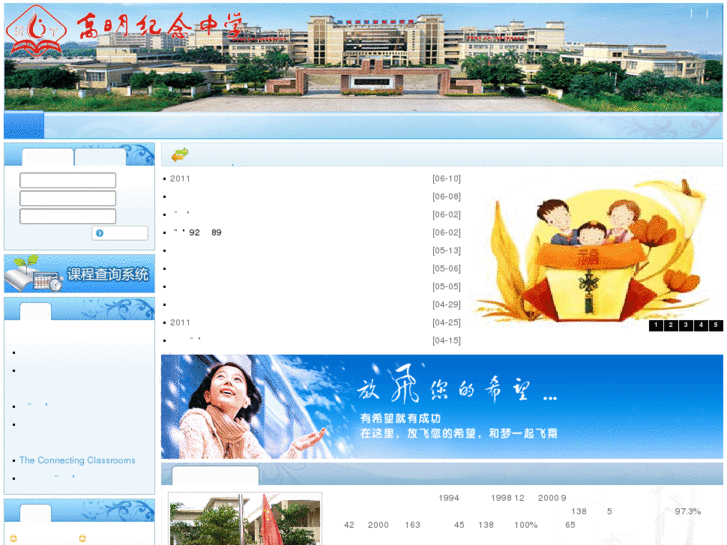Click the highlighted blue item in navigation bar
This screenshot has height=545, width=727.
click(24, 125)
